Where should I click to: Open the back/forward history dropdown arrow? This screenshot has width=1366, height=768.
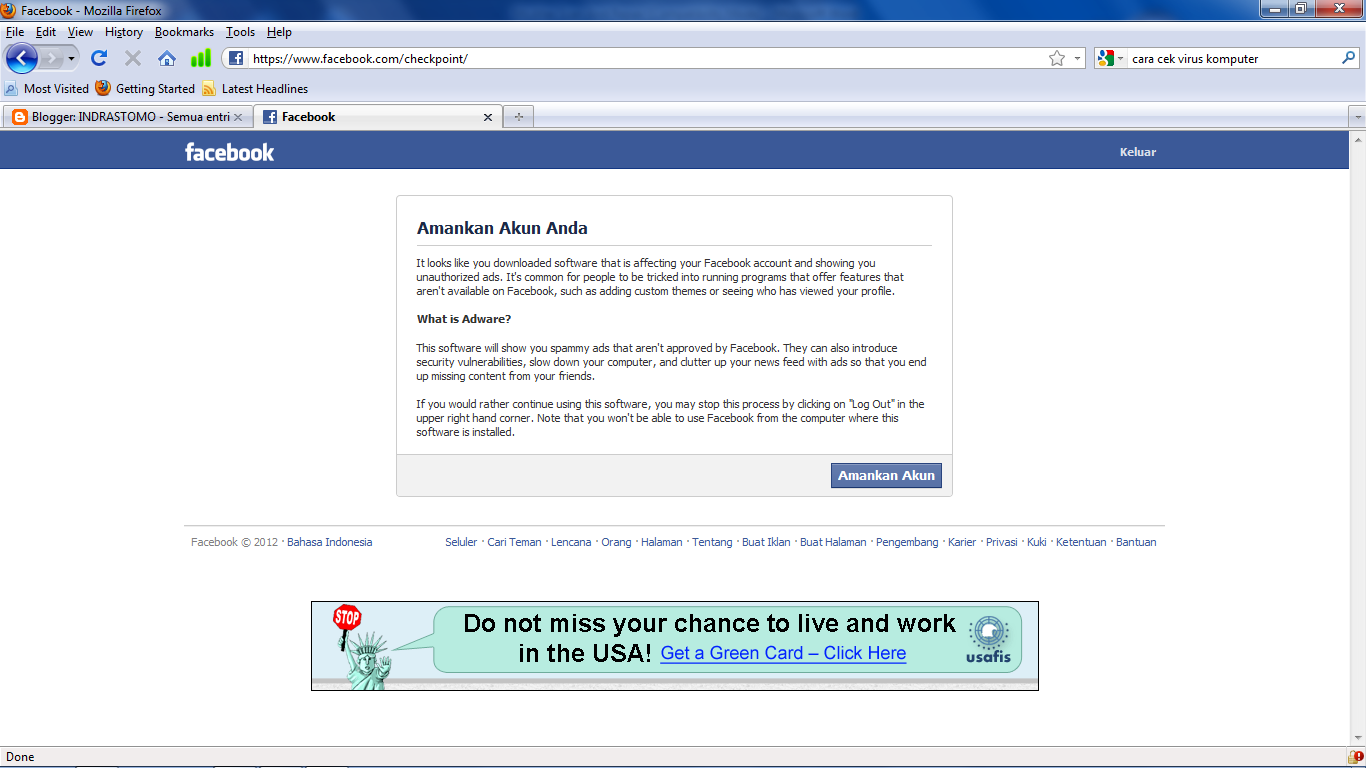click(x=71, y=59)
